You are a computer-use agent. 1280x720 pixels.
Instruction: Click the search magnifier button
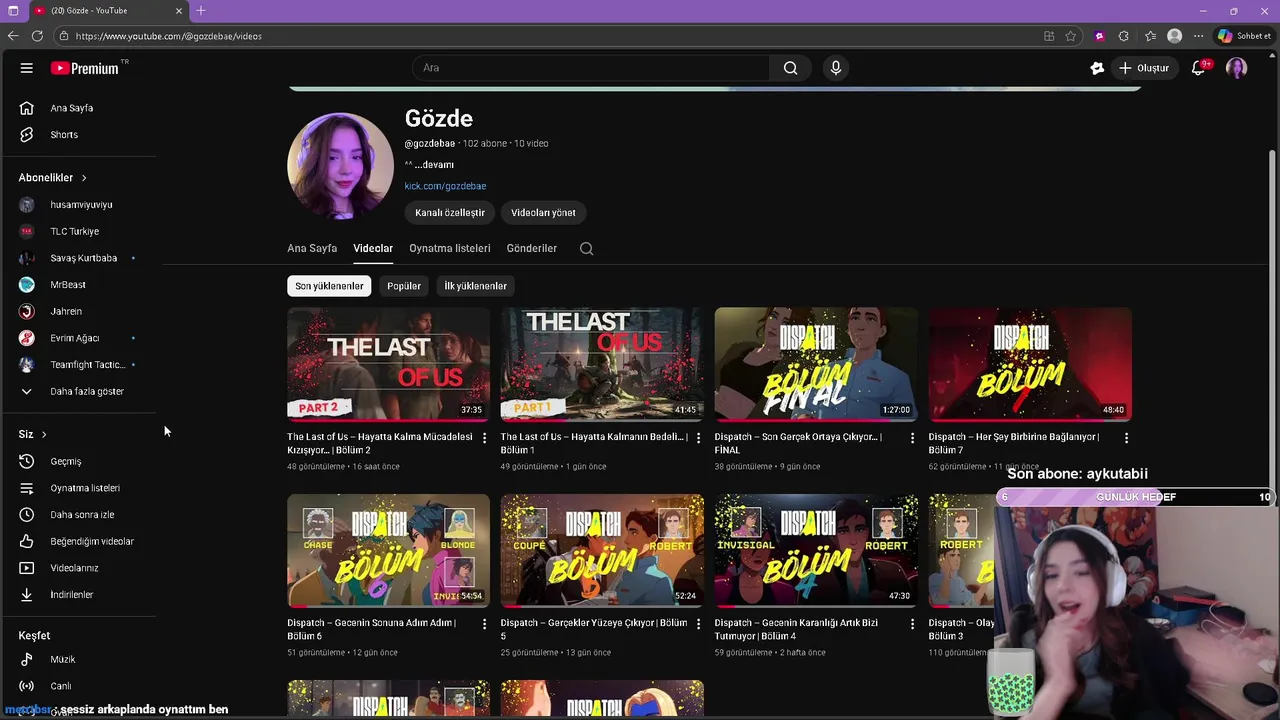pos(790,68)
